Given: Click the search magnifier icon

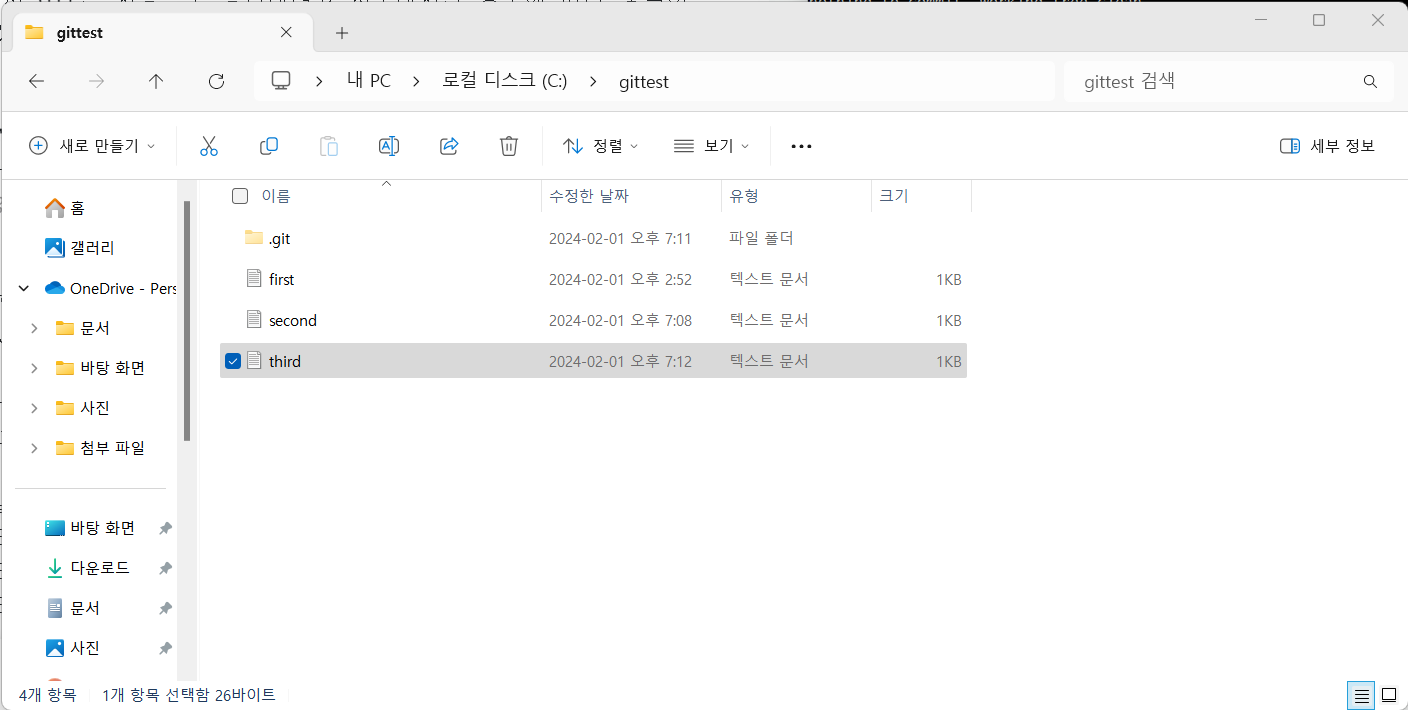Looking at the screenshot, I should (x=1370, y=82).
